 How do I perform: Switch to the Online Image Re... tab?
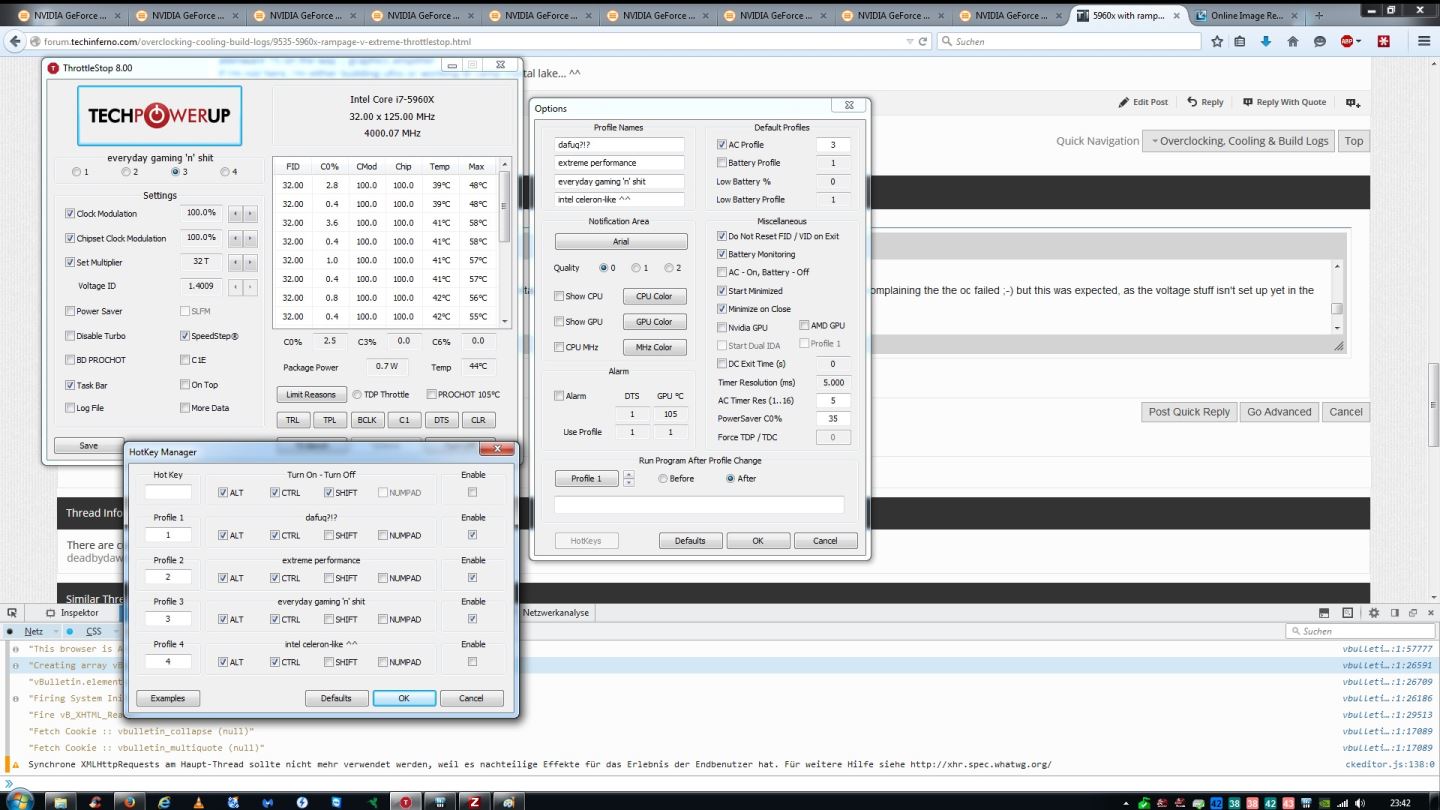point(1245,15)
